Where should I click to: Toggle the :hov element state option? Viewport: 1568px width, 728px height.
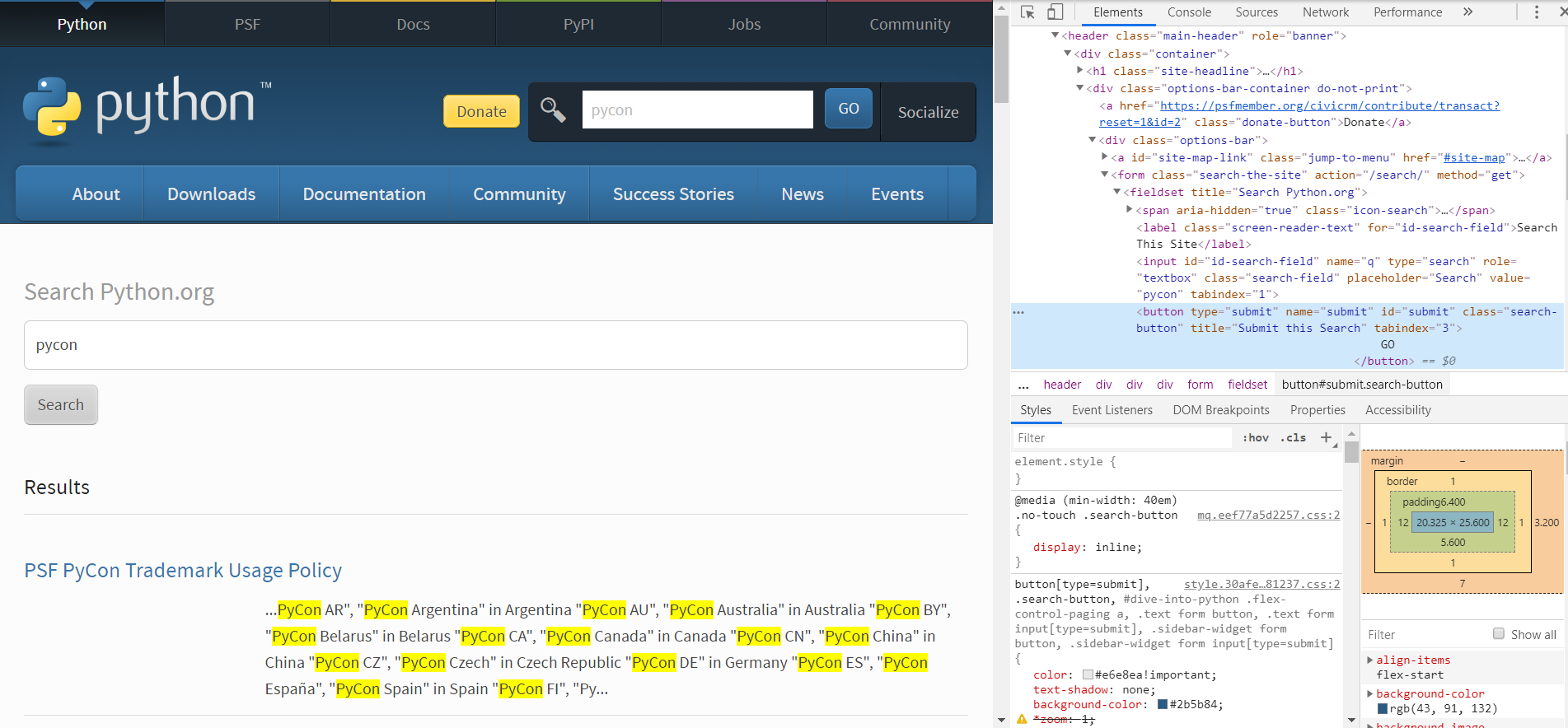click(x=1256, y=437)
